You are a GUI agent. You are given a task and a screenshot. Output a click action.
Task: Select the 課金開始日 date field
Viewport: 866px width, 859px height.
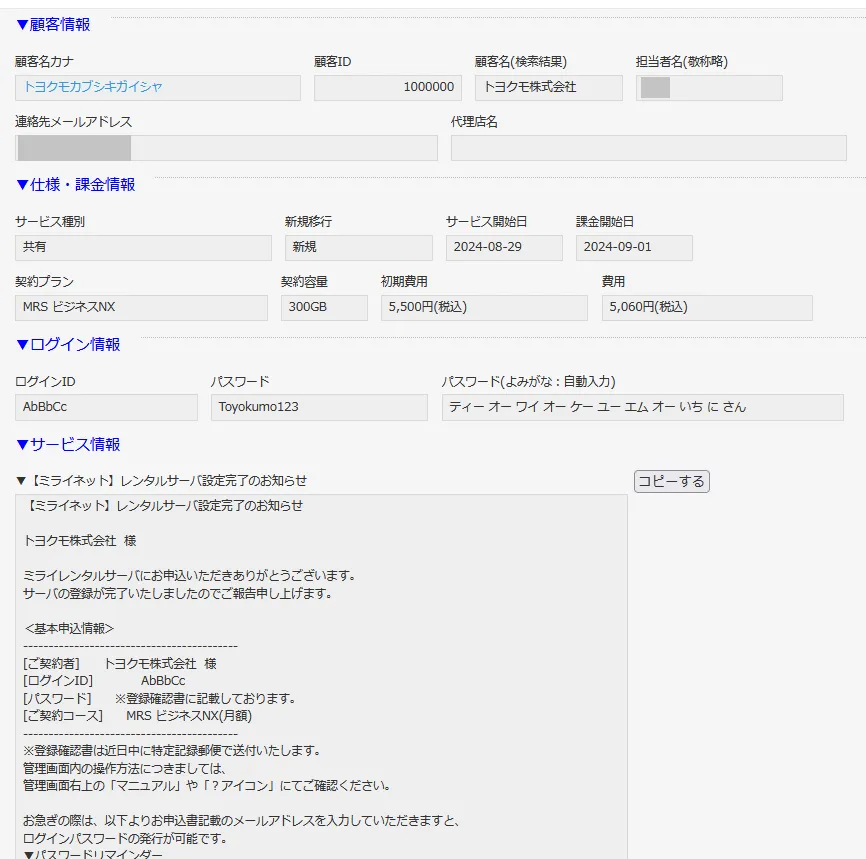[634, 248]
